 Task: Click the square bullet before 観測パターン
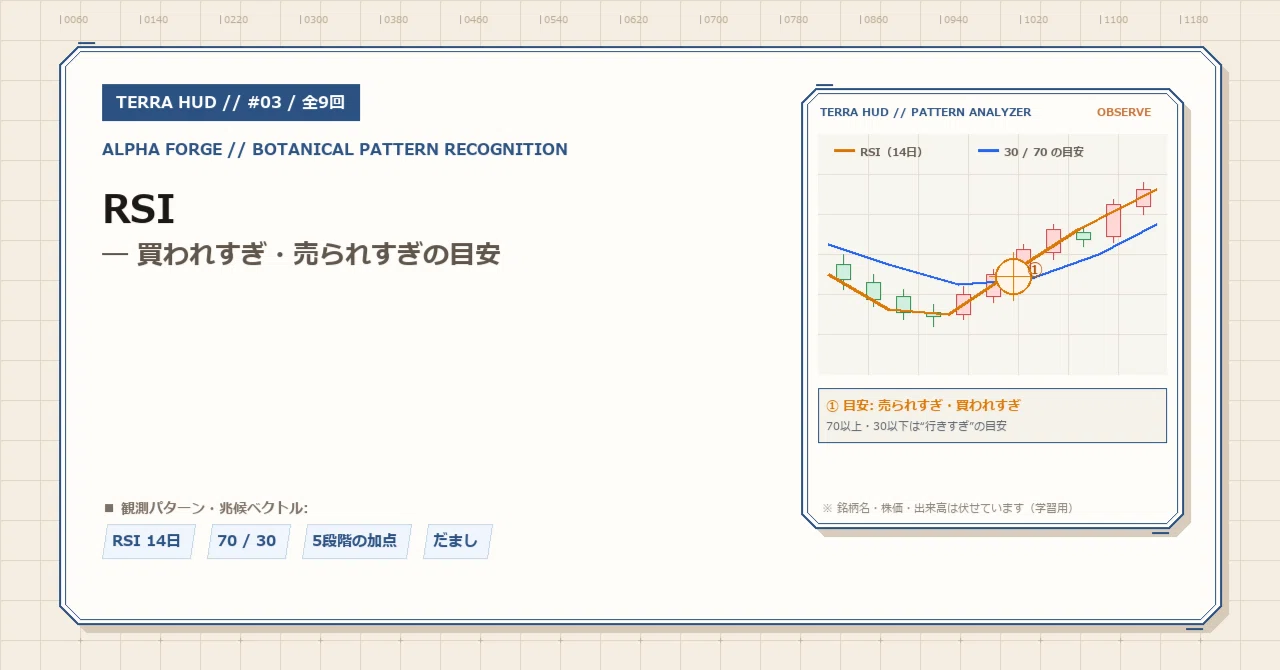point(109,508)
